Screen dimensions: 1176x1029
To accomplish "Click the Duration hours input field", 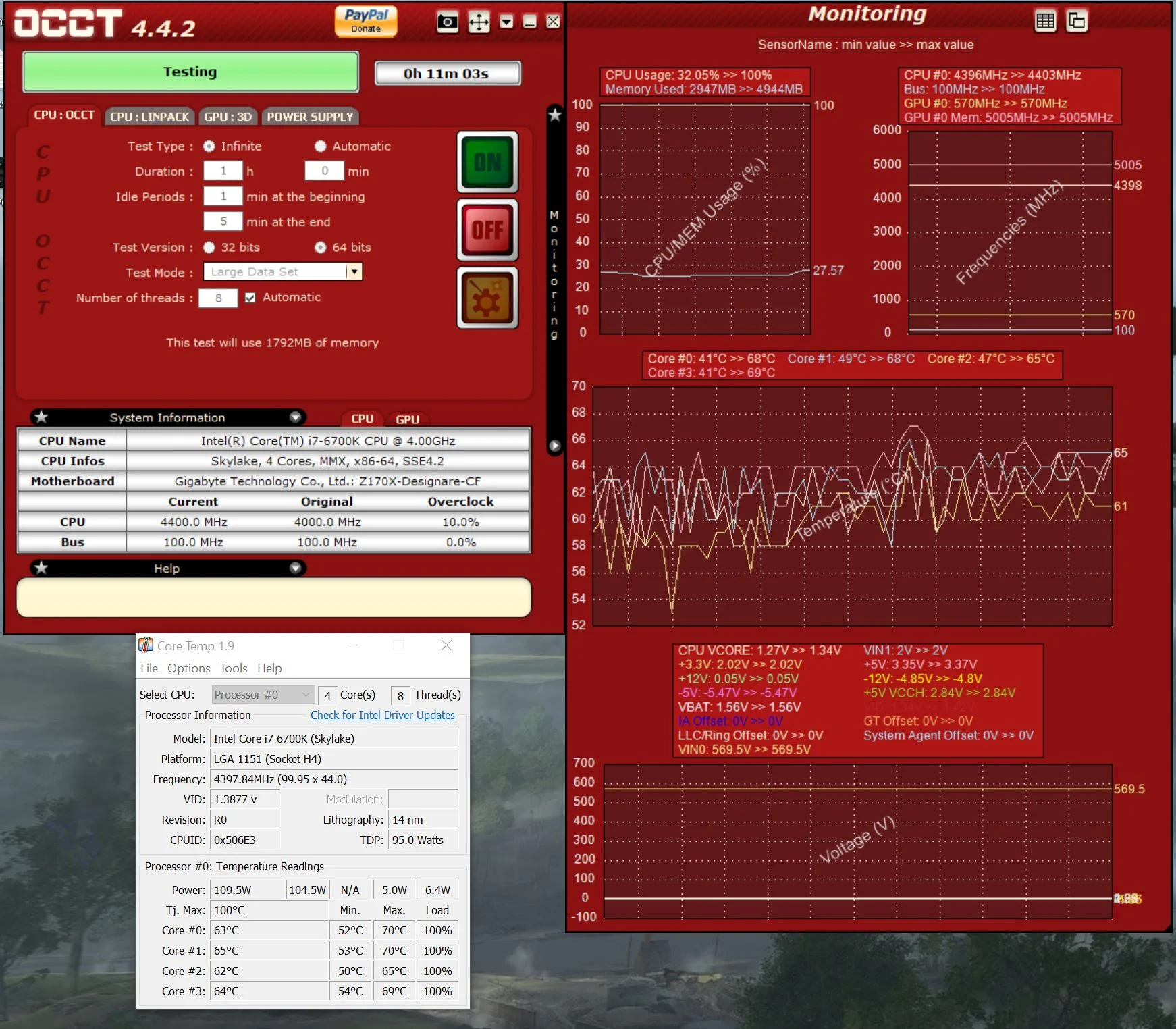I will 223,171.
